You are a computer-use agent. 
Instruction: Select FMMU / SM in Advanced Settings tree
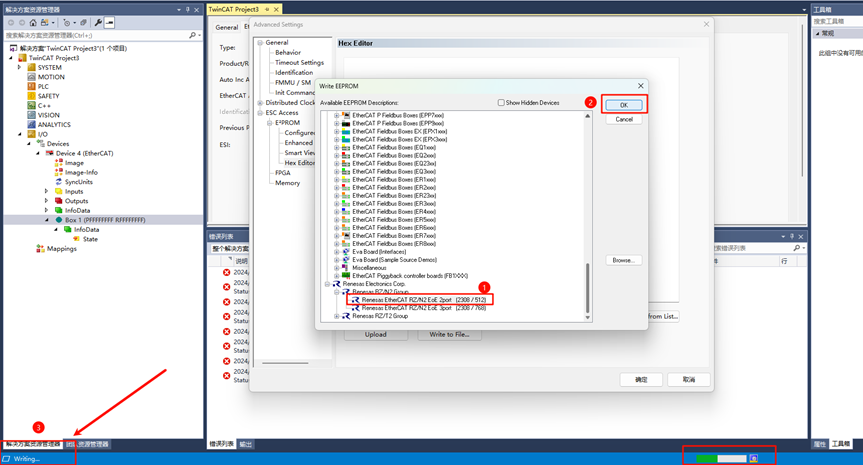[x=293, y=83]
